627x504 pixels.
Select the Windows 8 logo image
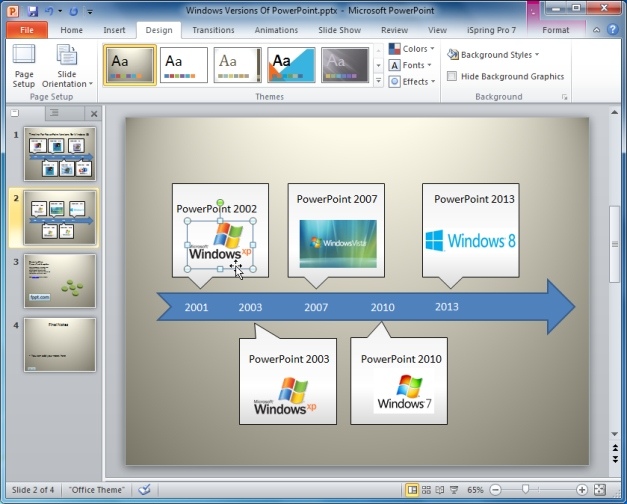click(x=470, y=241)
